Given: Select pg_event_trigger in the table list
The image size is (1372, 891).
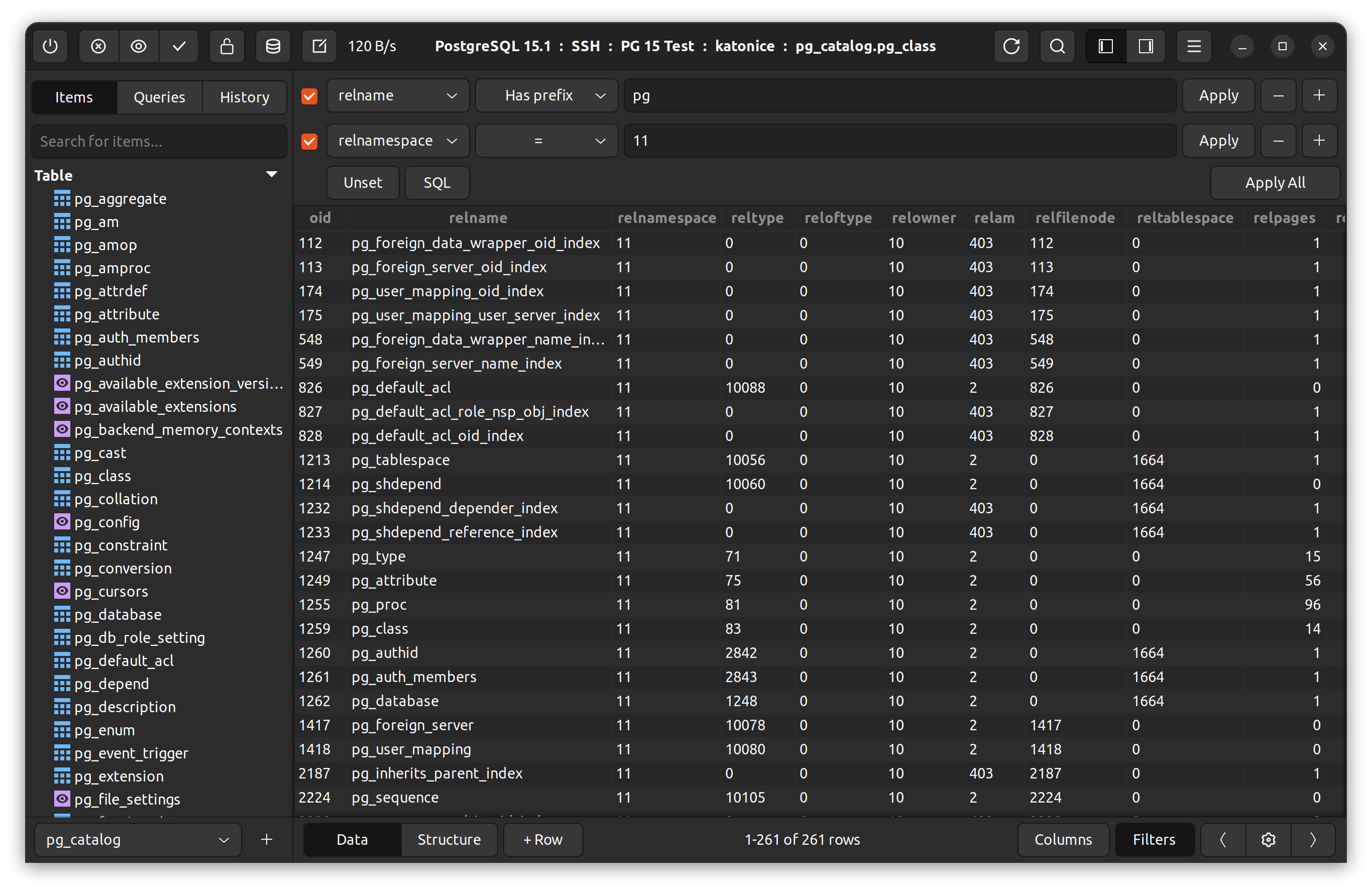Looking at the screenshot, I should (x=132, y=753).
